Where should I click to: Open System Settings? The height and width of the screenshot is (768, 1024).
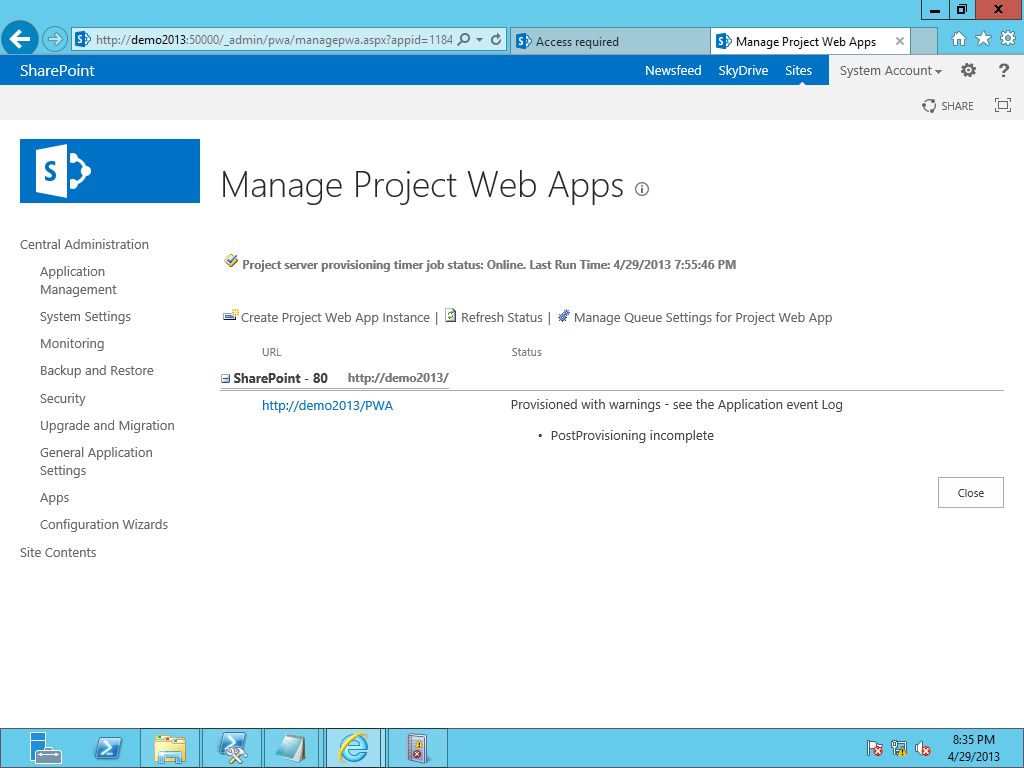click(85, 317)
